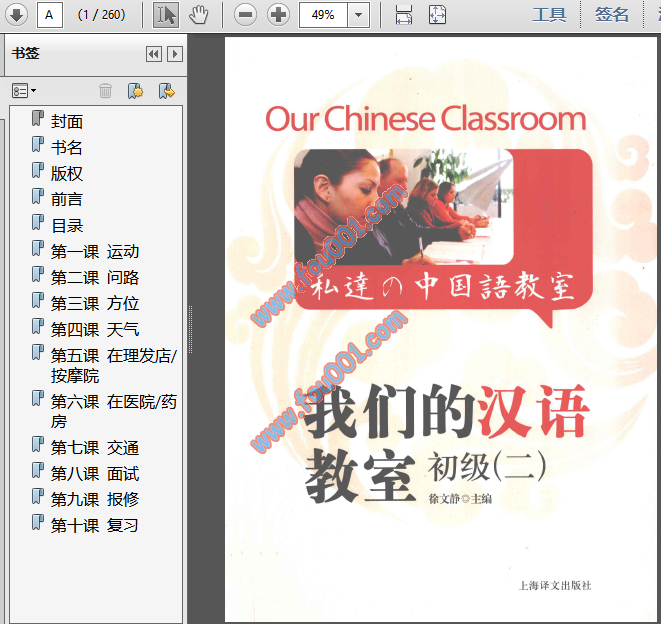The image size is (661, 624).
Task: Open the 签名 sign pane
Action: point(612,15)
